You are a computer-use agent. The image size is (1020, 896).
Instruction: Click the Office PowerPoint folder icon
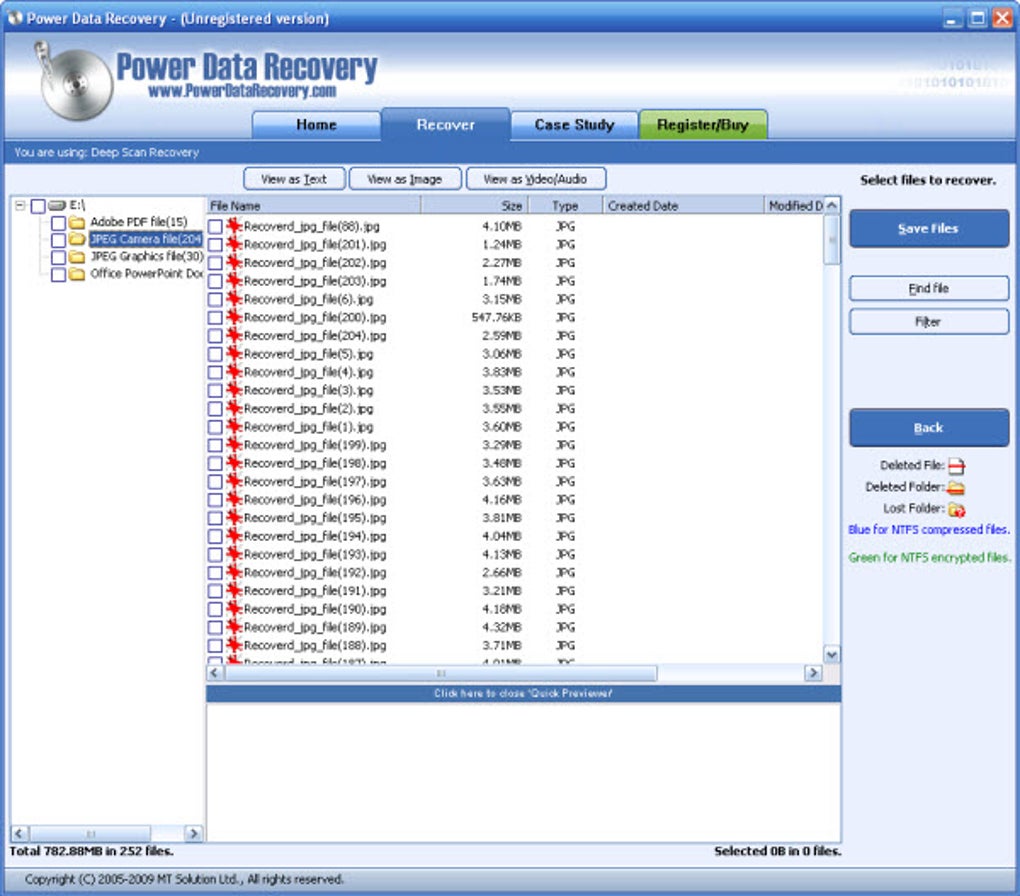click(77, 274)
